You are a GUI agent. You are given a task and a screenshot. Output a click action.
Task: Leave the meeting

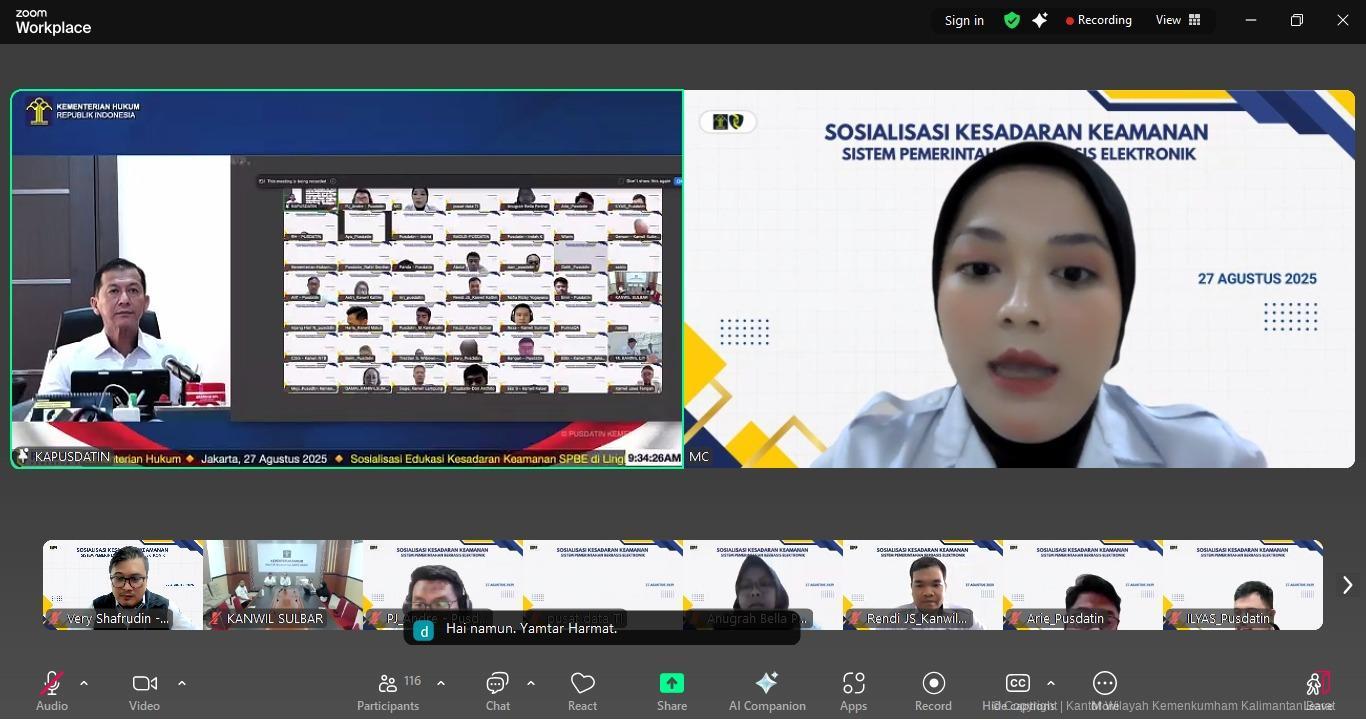pyautogui.click(x=1319, y=691)
